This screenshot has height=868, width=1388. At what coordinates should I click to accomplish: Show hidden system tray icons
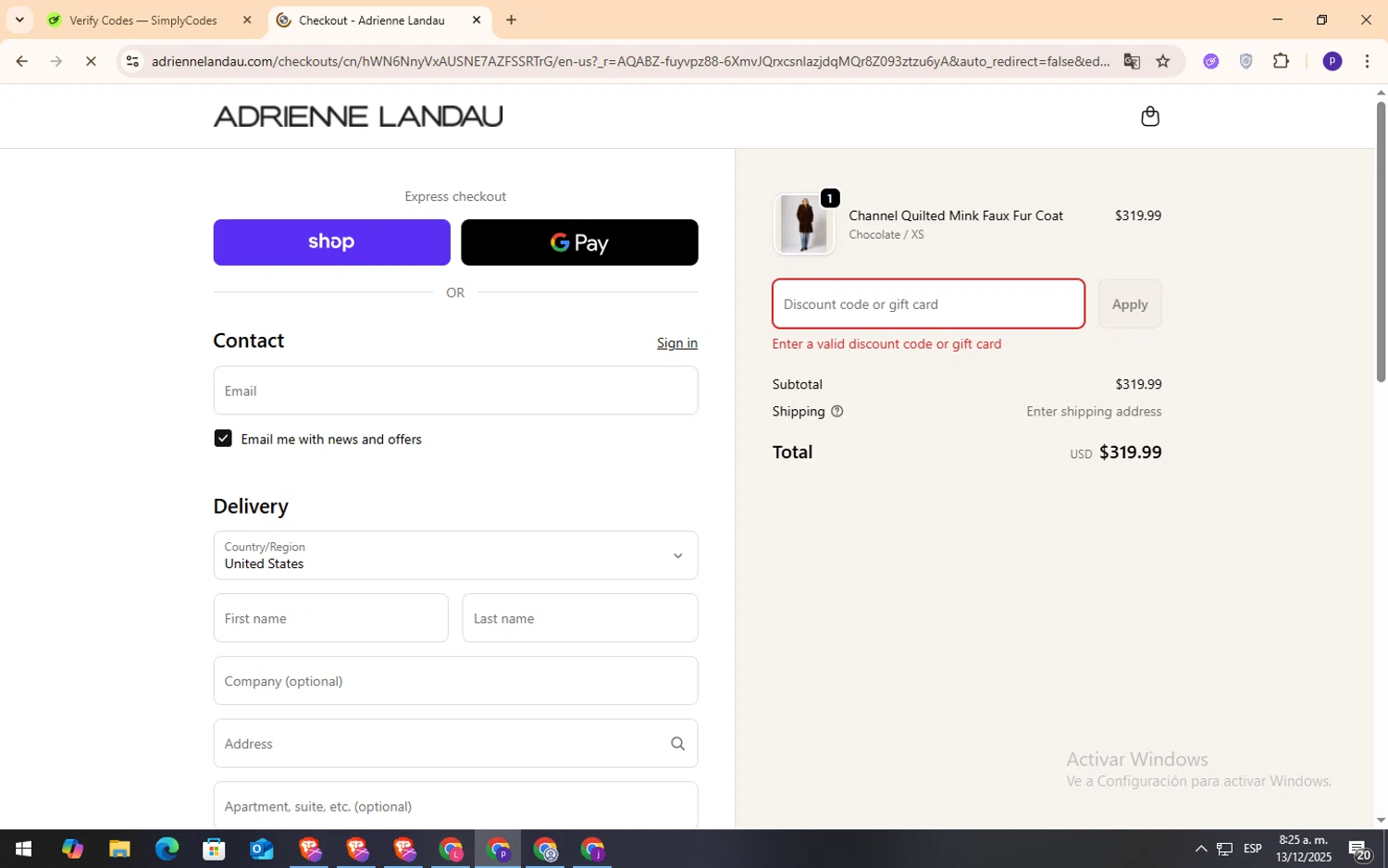click(1200, 849)
